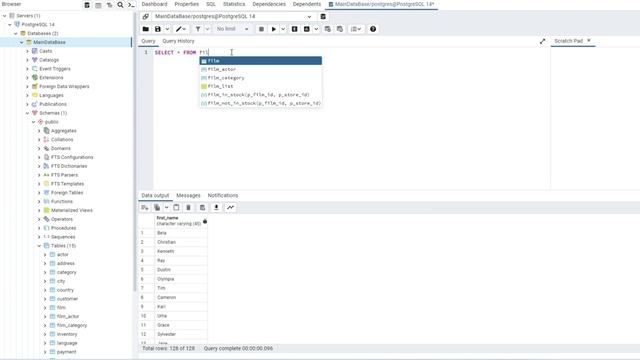Click the Filtered Rows icon in the Browser toolbar
This screenshot has height=360, width=640.
[109, 5]
